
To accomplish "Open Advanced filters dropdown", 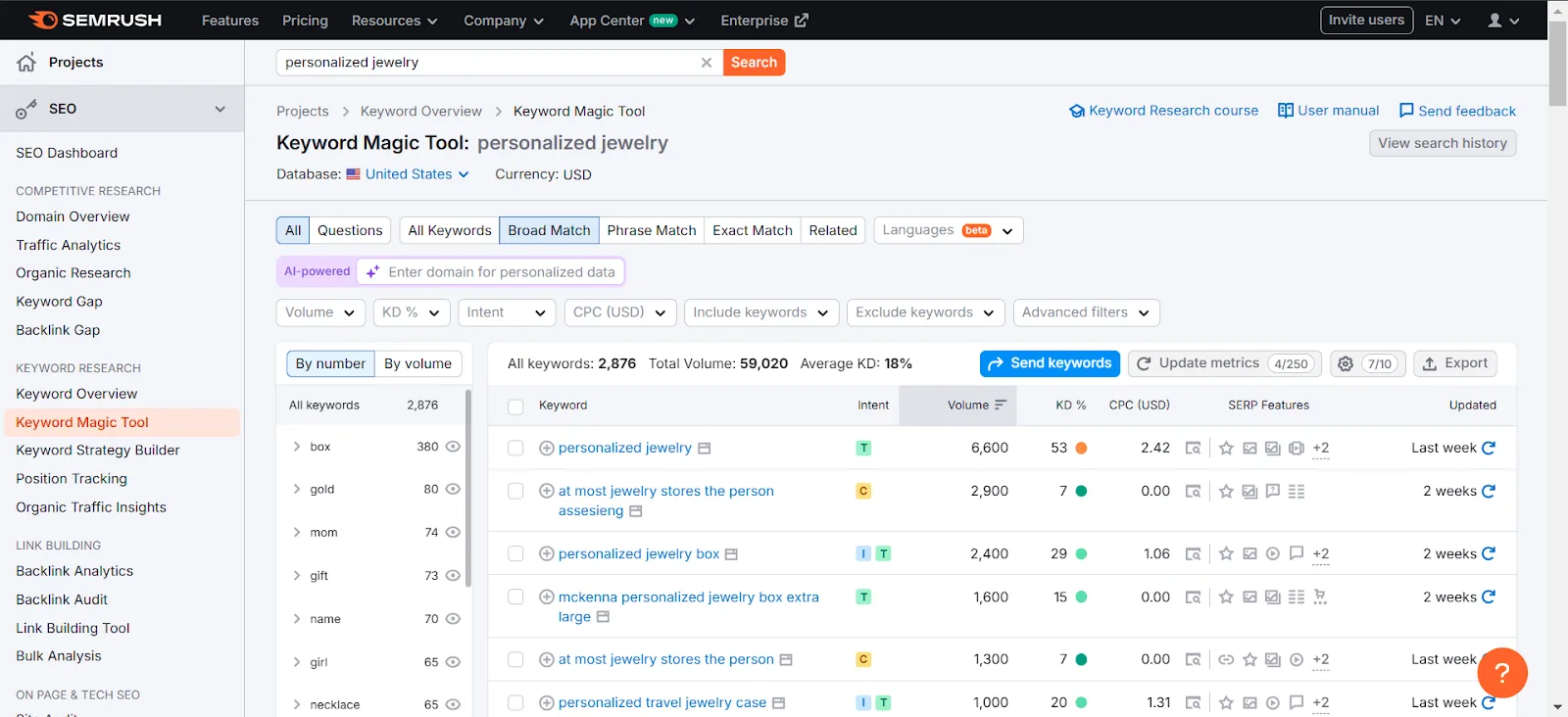I will coord(1087,312).
